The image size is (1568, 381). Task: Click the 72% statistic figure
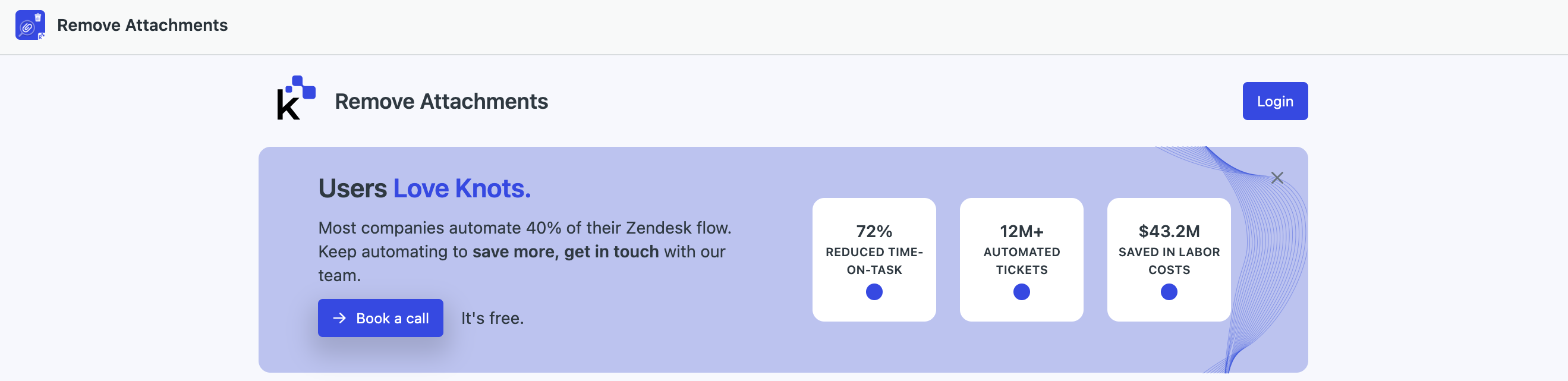[x=874, y=231]
